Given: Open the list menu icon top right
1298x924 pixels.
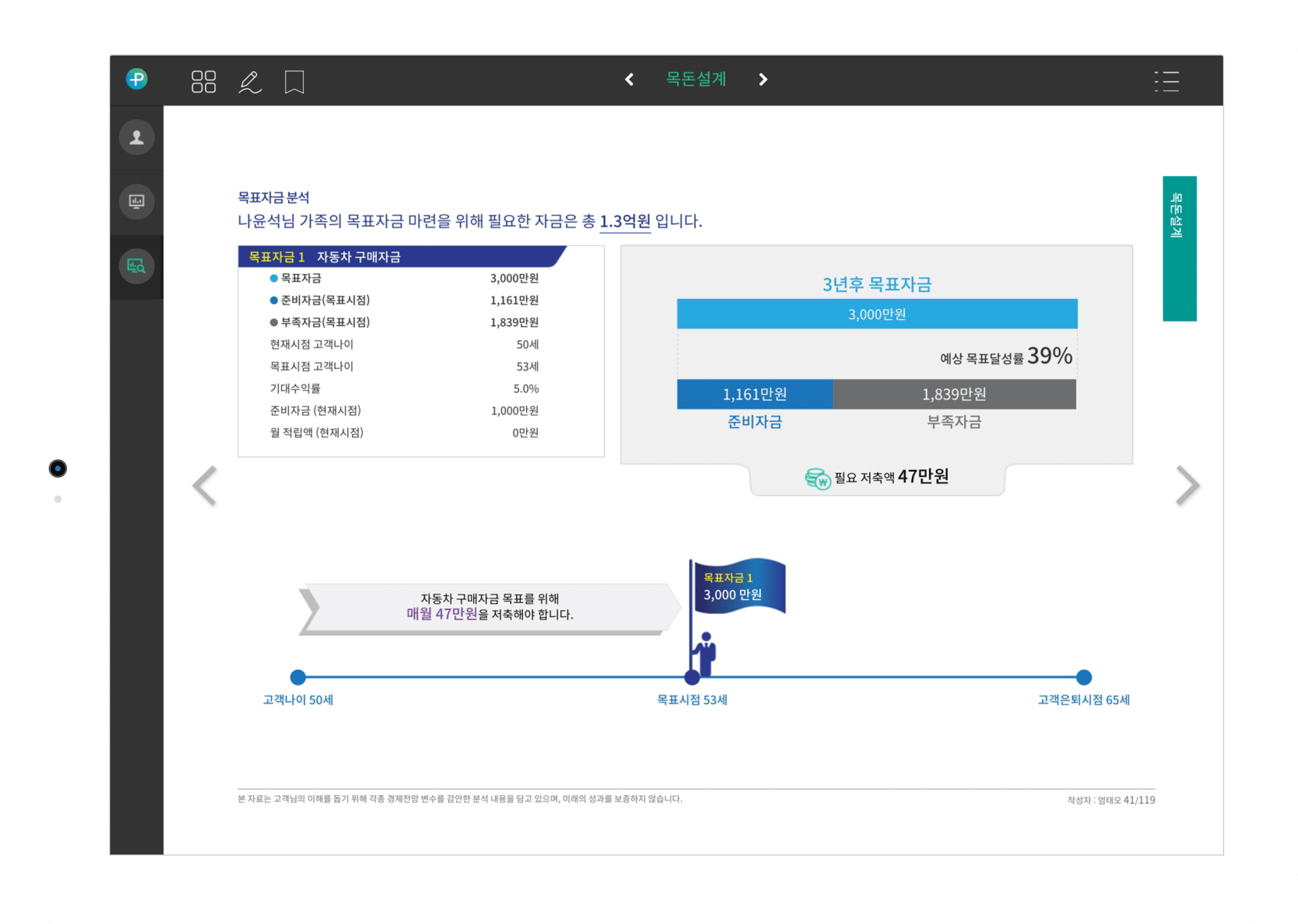Looking at the screenshot, I should (1166, 81).
